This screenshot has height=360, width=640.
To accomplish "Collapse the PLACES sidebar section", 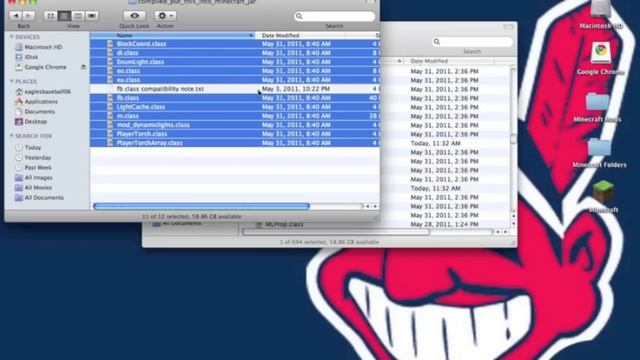I will coord(12,81).
